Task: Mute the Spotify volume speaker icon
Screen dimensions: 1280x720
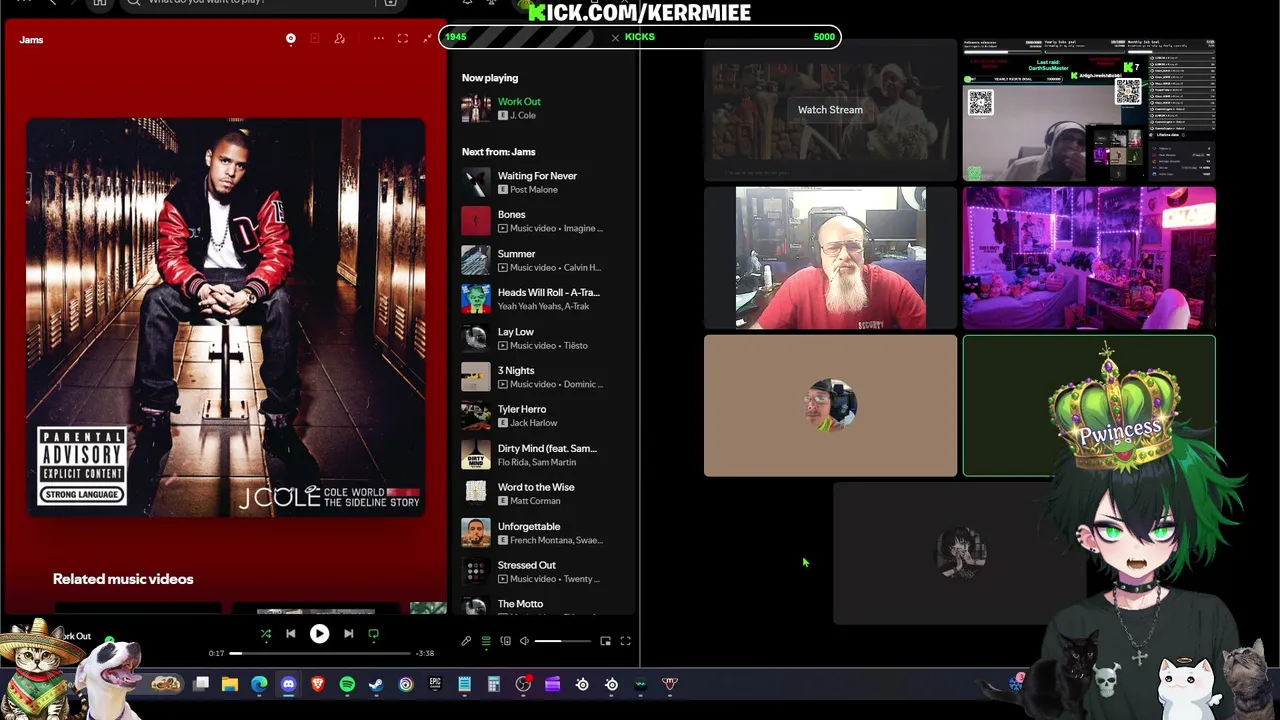Action: point(524,641)
